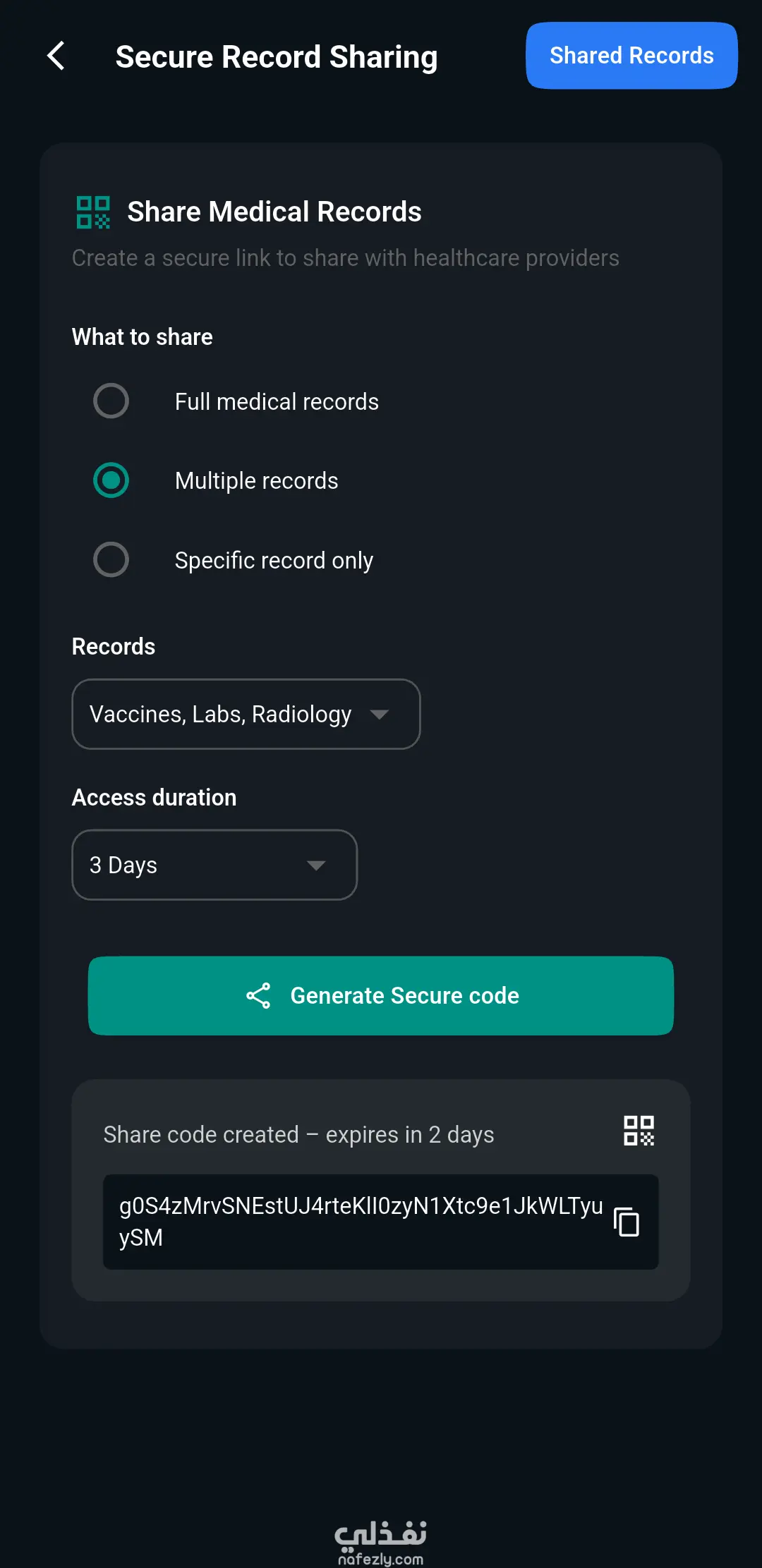Click the generated share code text
762x1568 pixels.
point(361,1222)
